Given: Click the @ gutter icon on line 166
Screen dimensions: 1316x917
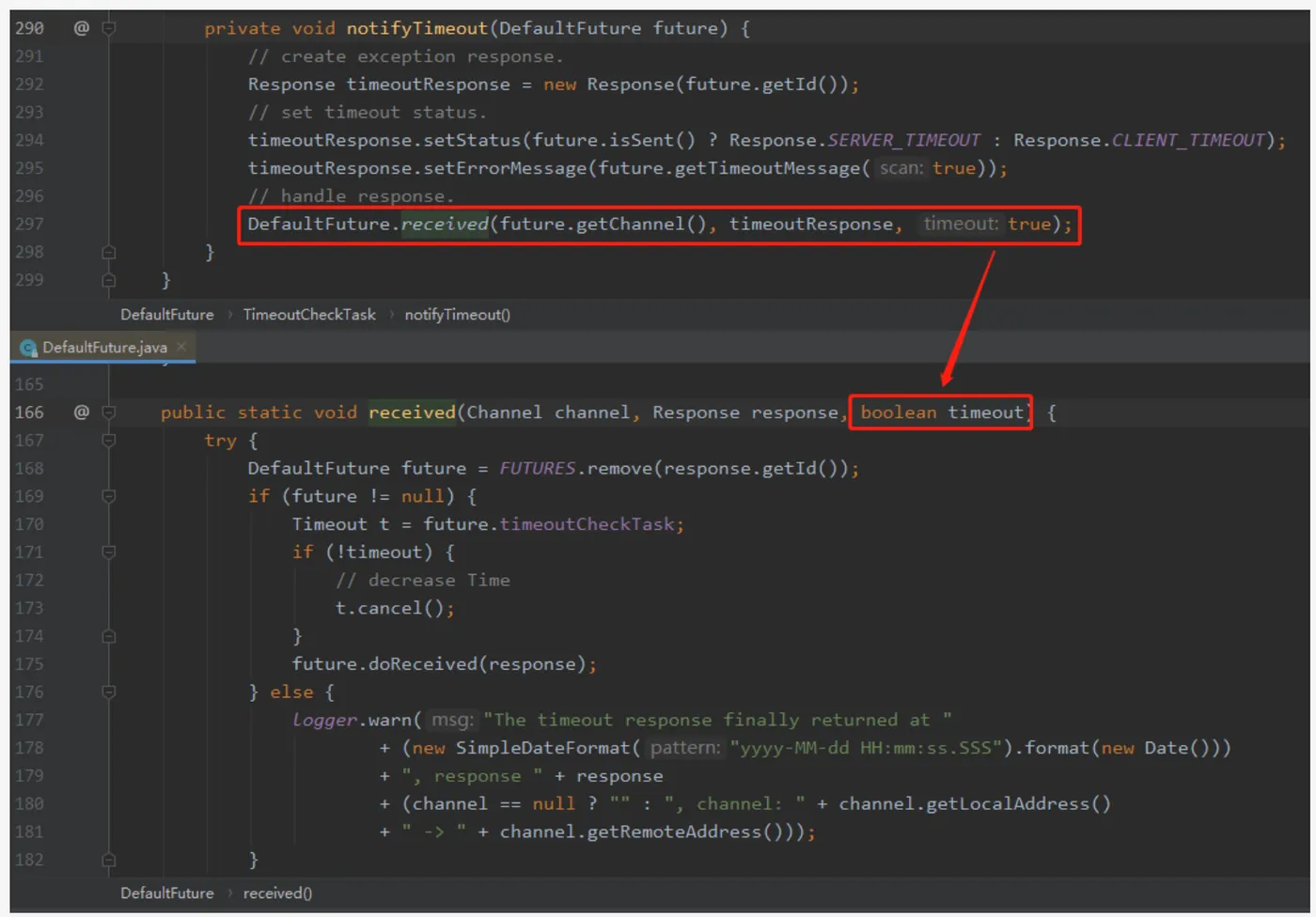Looking at the screenshot, I should 82,412.
